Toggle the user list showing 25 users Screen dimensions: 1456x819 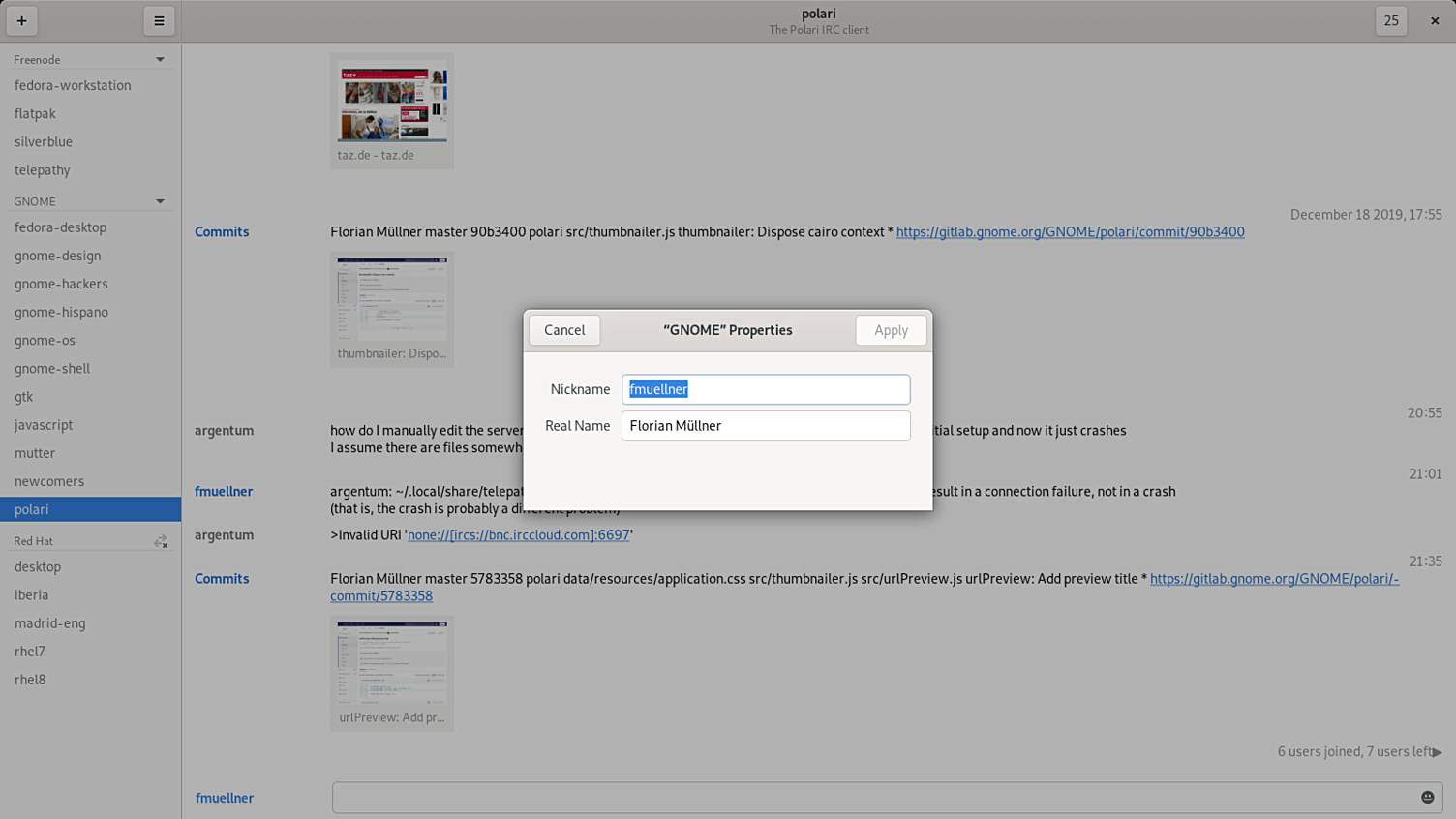click(x=1390, y=20)
